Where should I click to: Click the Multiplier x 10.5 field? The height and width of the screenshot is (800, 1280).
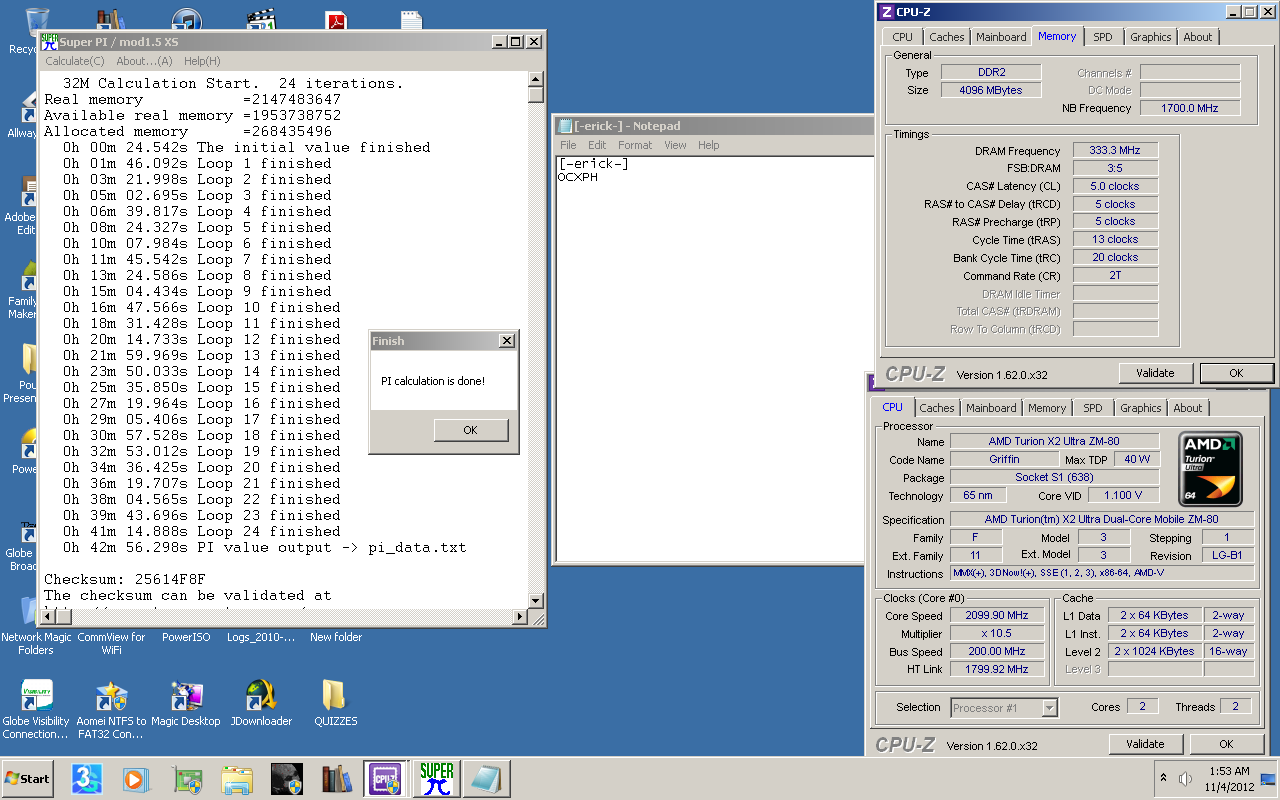point(997,634)
